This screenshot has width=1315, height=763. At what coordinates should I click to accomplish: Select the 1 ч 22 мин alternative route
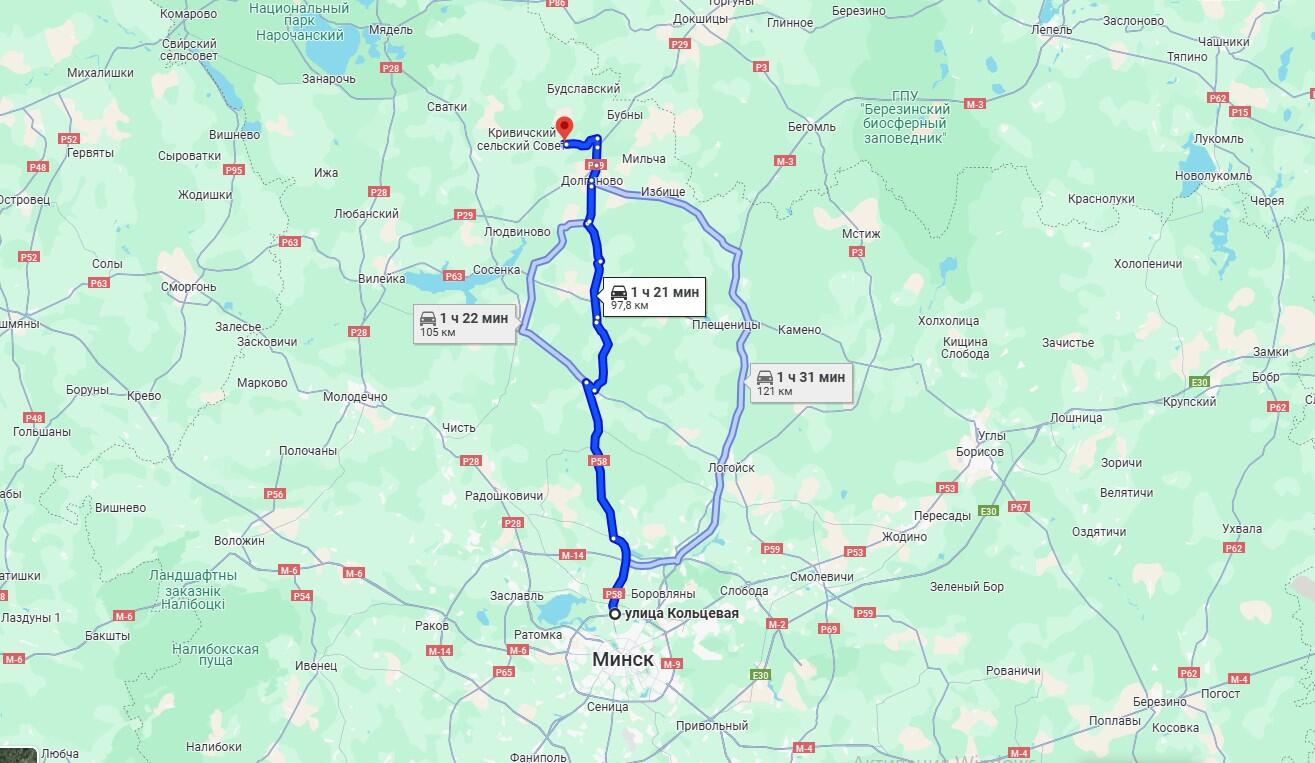click(x=466, y=324)
